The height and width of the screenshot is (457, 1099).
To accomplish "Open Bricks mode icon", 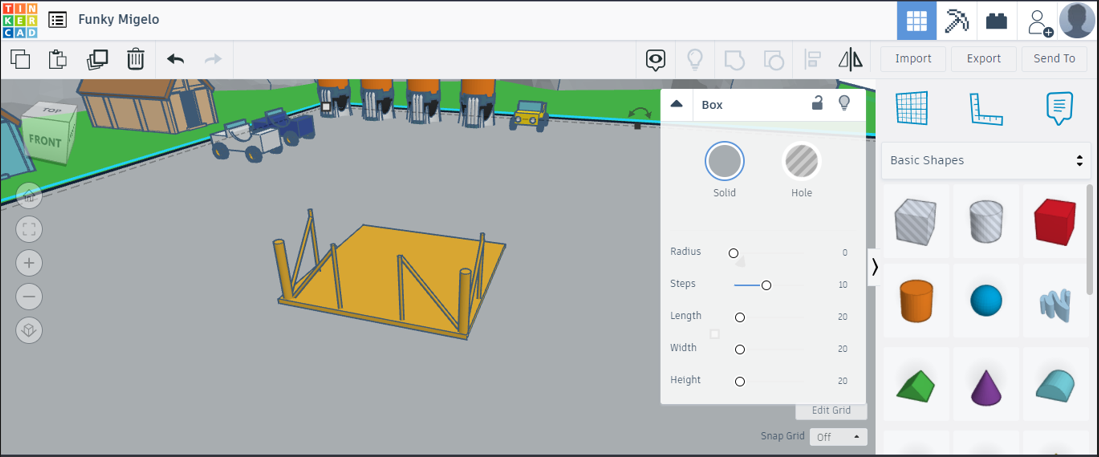I will [996, 20].
